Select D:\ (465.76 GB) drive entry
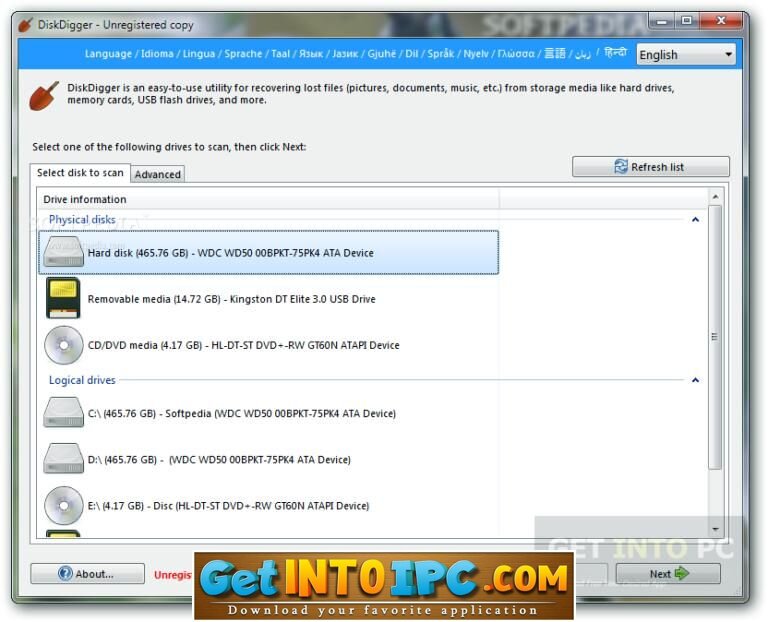This screenshot has width=768, height=622. 268,459
